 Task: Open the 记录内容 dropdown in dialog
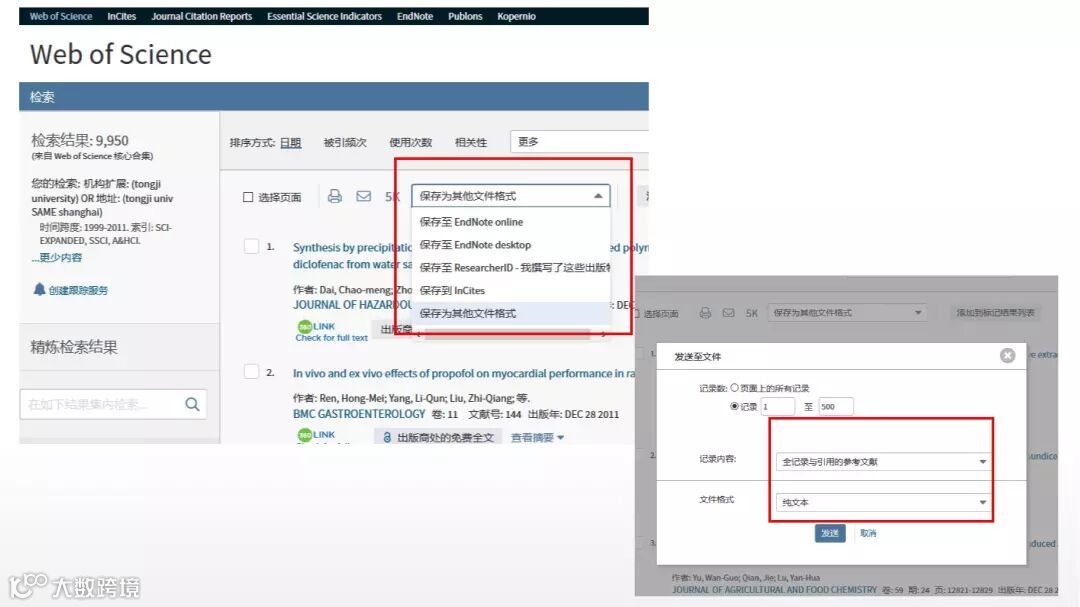click(x=884, y=462)
